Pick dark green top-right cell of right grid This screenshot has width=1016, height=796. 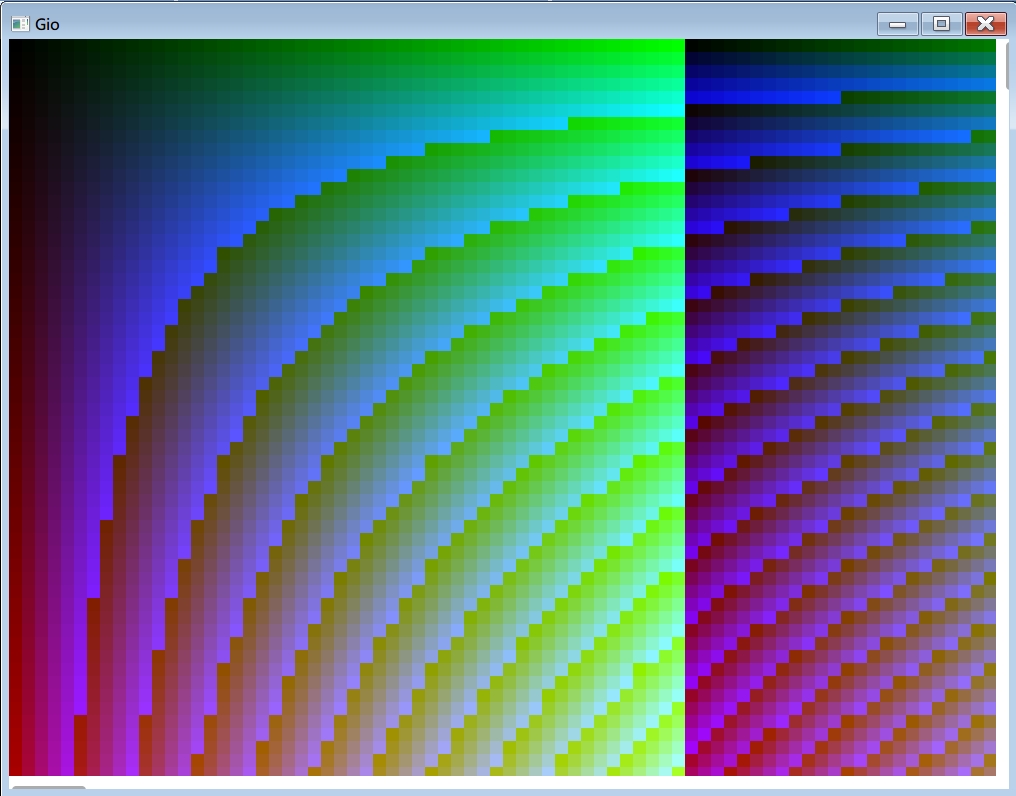pyautogui.click(x=989, y=46)
